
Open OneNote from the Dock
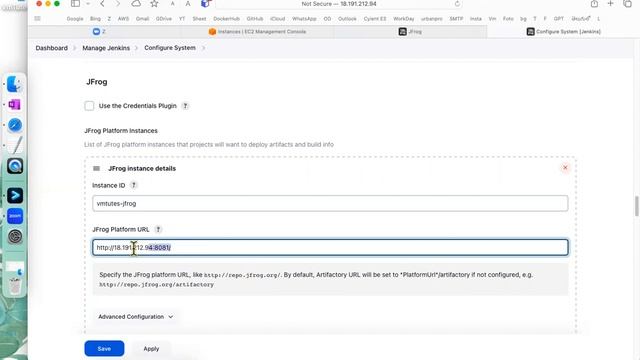(15, 105)
